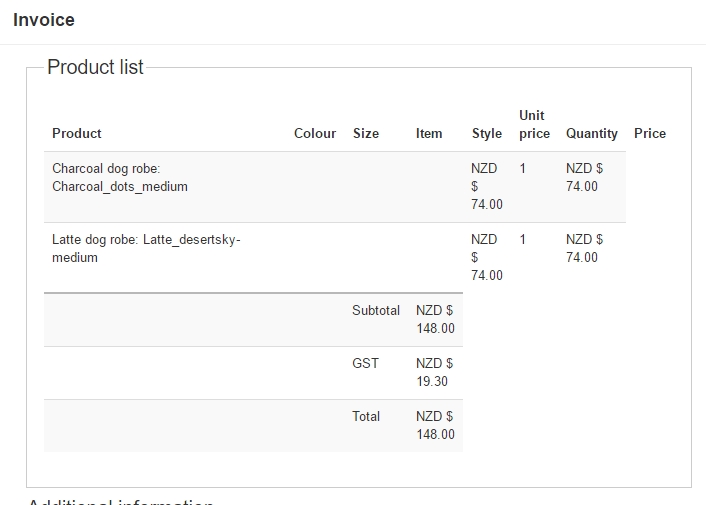
Task: Select the Style column header
Action: point(487,133)
